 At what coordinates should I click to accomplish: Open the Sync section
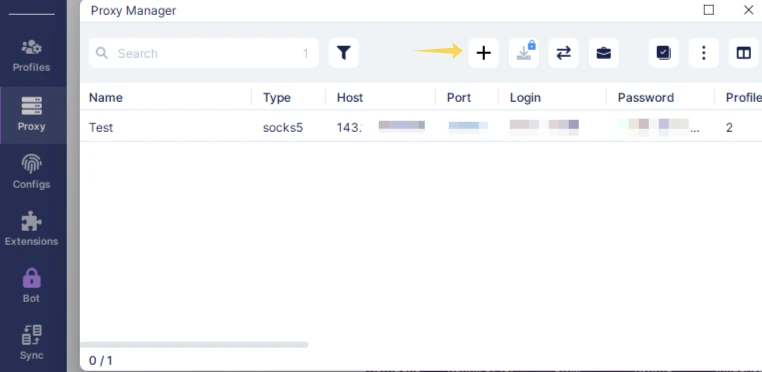pyautogui.click(x=32, y=343)
